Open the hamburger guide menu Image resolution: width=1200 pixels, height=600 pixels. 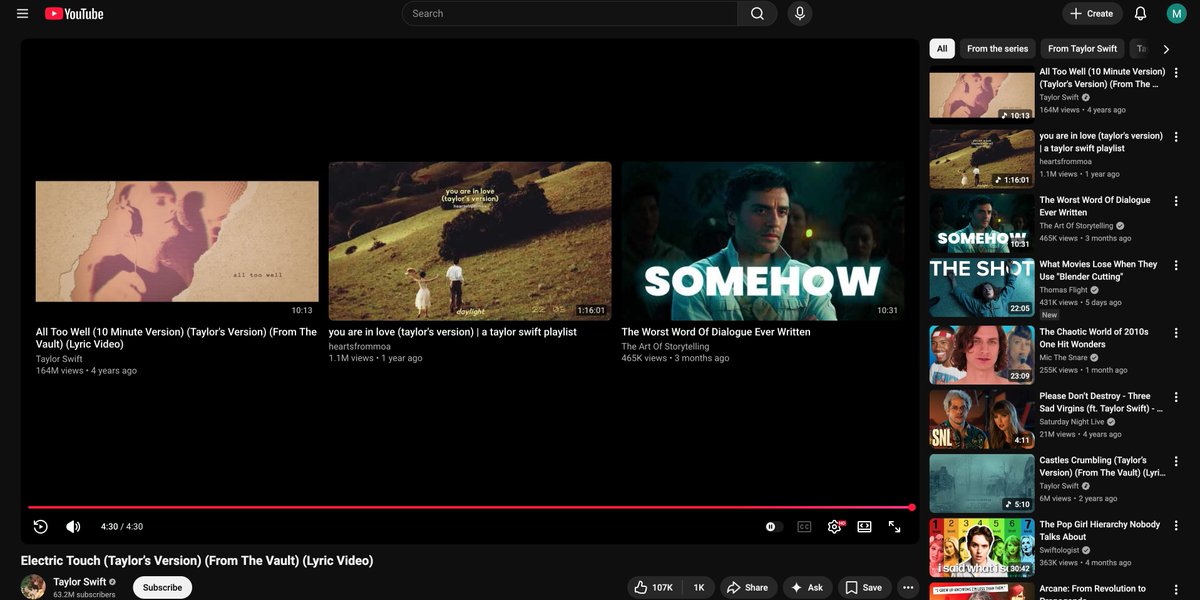pos(22,14)
